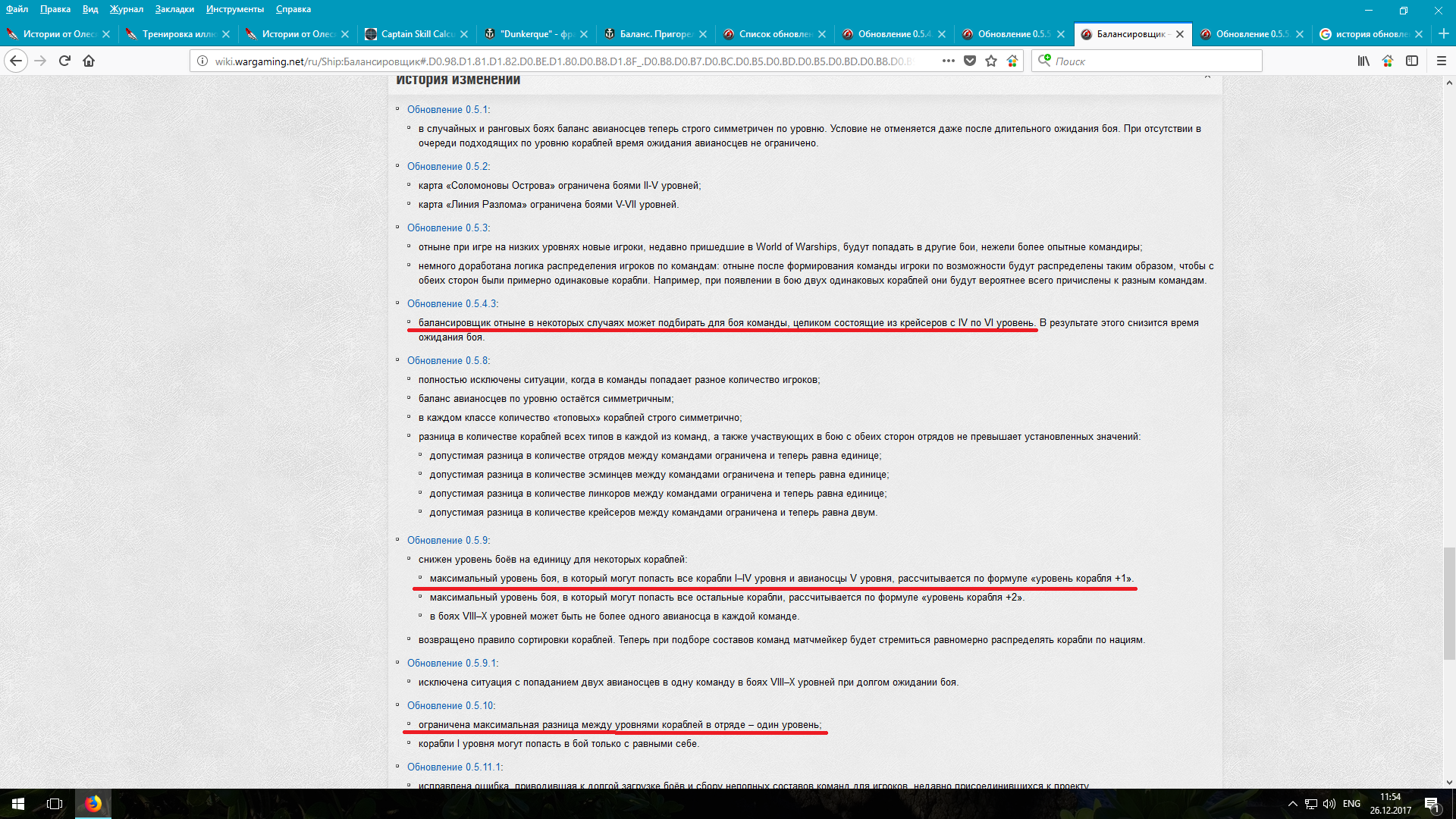Save page to Pocket
Screen dimensions: 1456x819
coord(970,61)
